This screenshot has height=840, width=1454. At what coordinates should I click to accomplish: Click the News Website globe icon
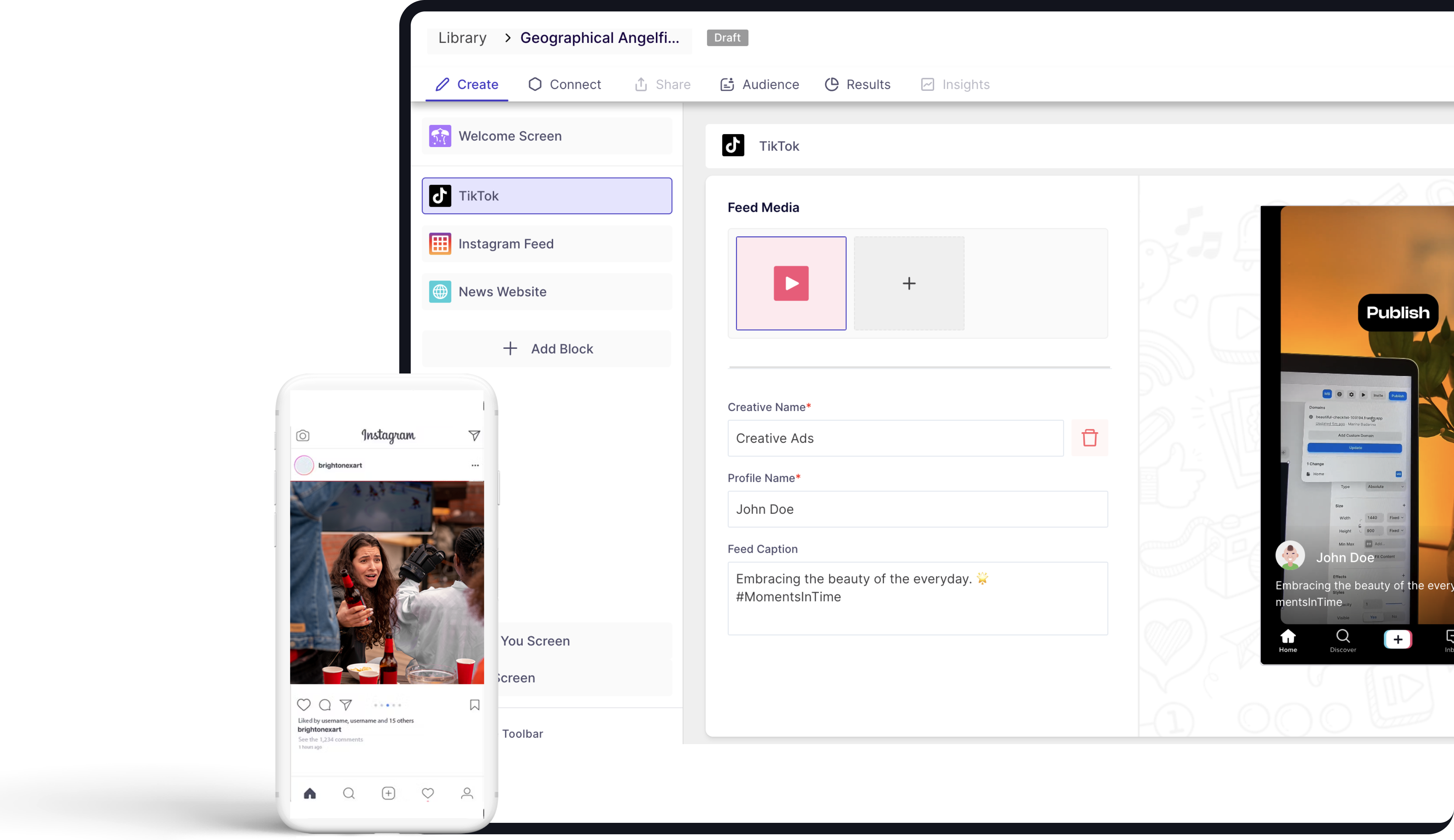tap(440, 291)
